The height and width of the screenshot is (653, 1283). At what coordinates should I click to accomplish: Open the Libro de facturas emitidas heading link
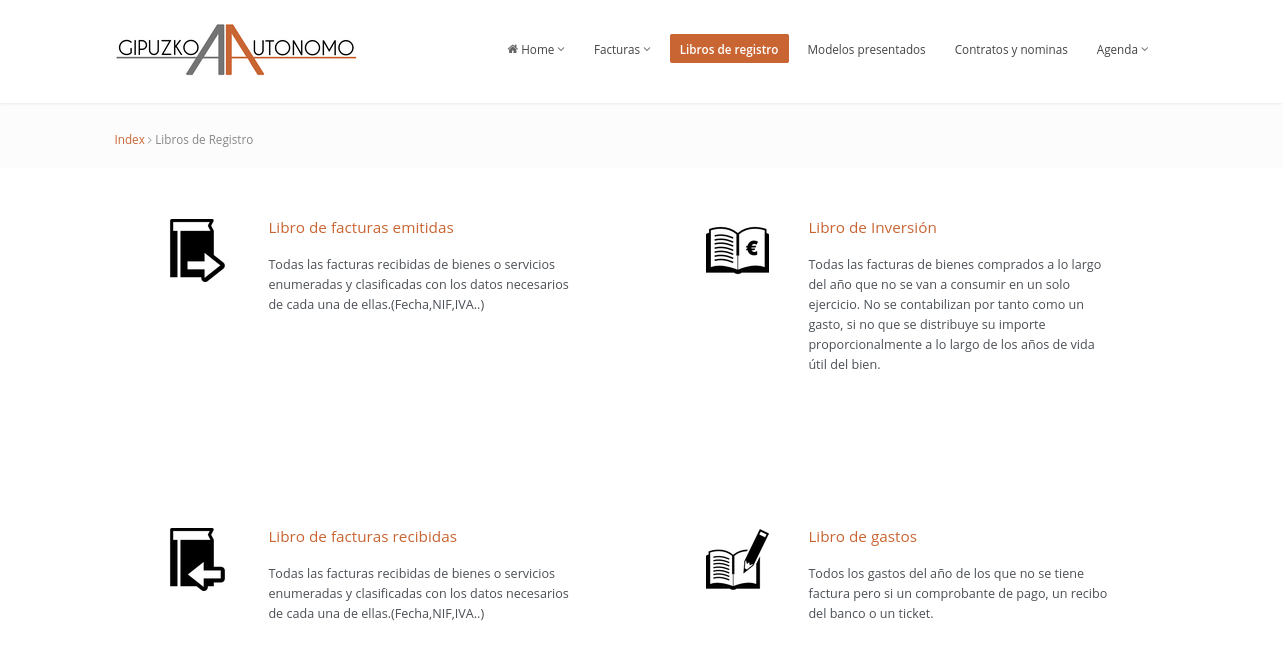[x=360, y=227]
